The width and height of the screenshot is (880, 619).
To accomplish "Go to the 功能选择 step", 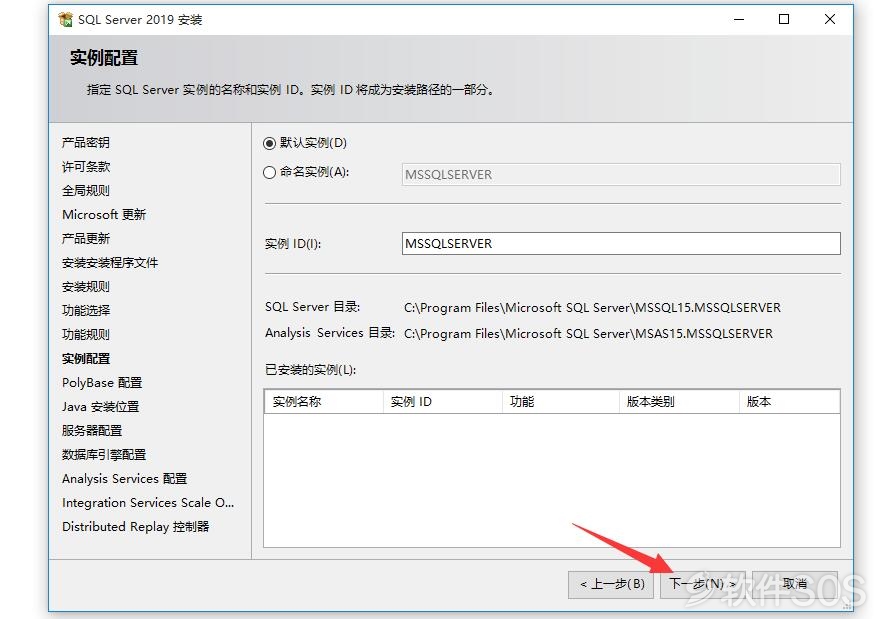I will [86, 310].
